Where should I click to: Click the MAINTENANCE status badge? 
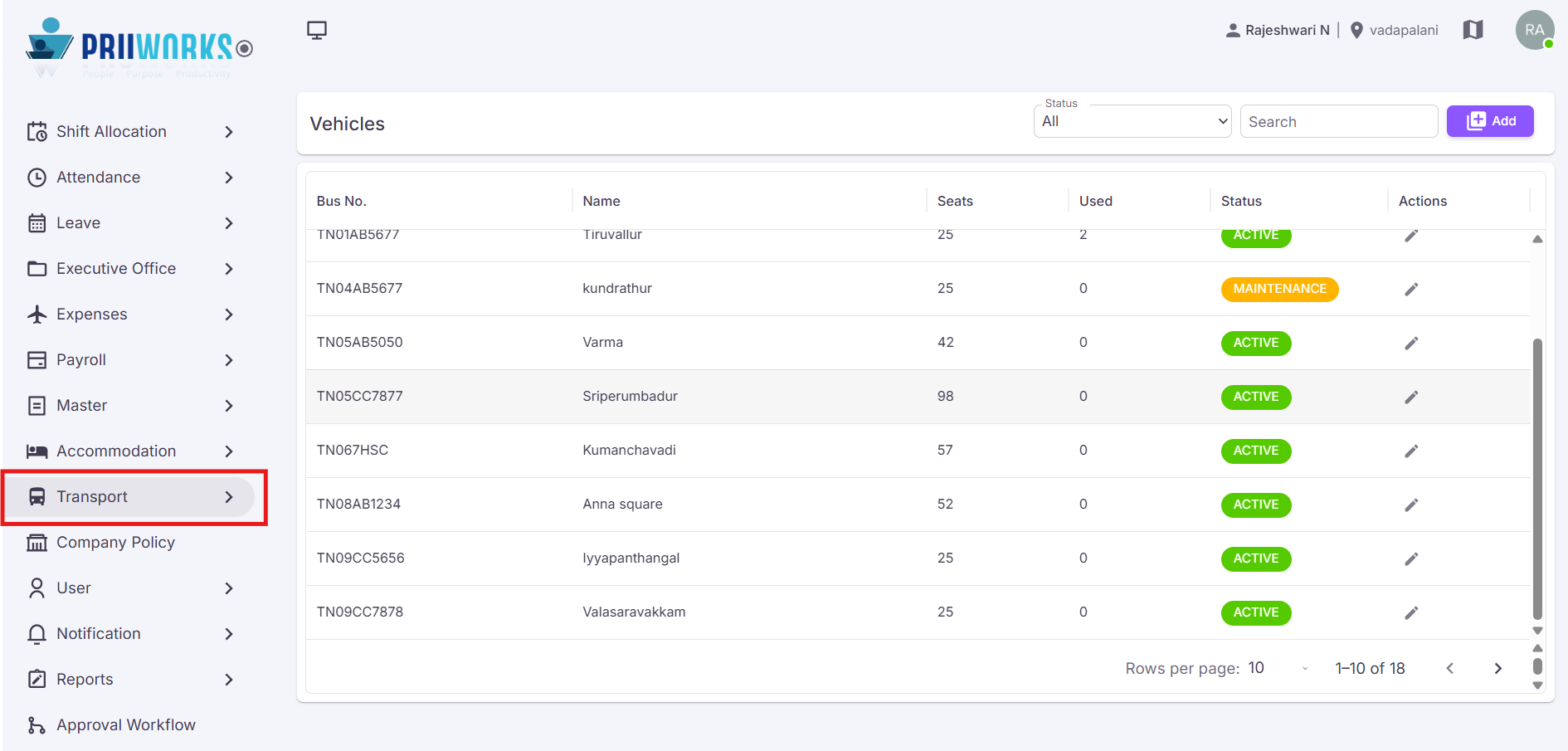(1279, 289)
